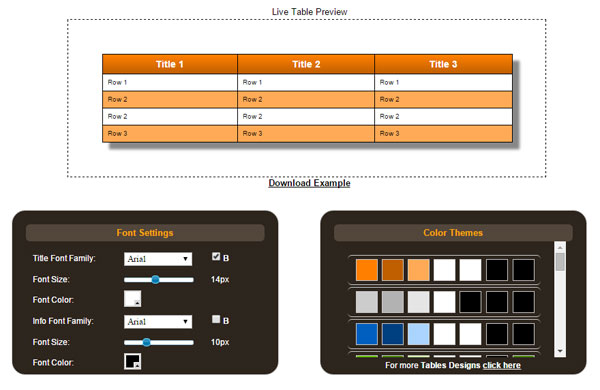
Task: Click the 'Title 2' table header
Action: [306, 64]
